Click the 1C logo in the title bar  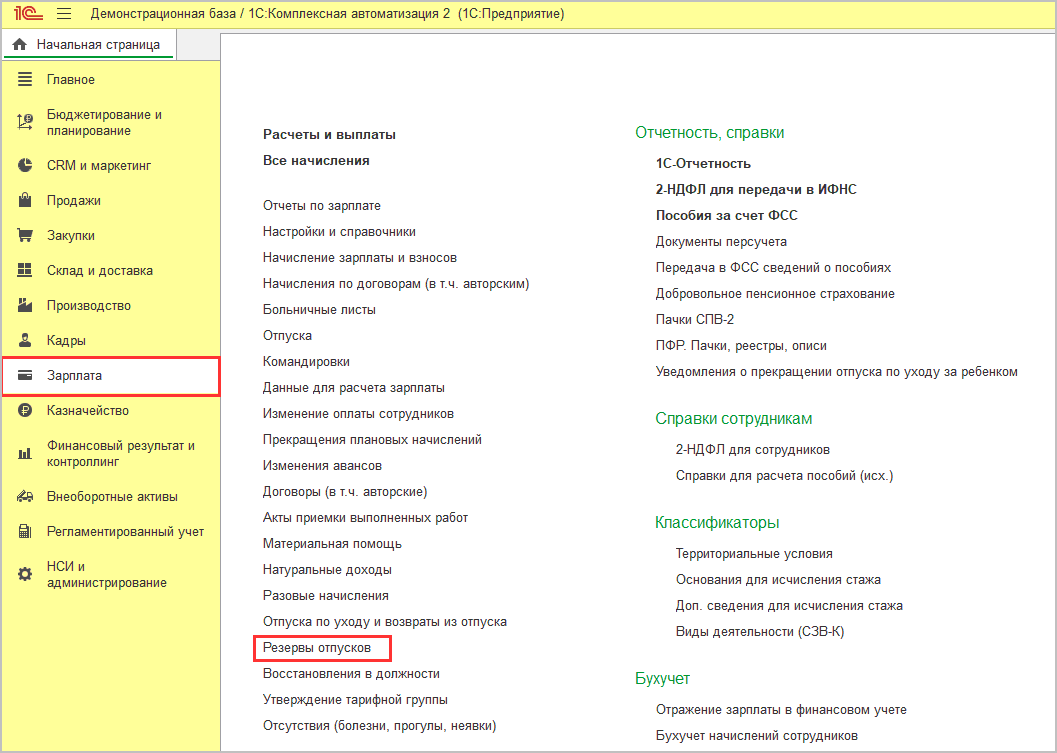(28, 14)
